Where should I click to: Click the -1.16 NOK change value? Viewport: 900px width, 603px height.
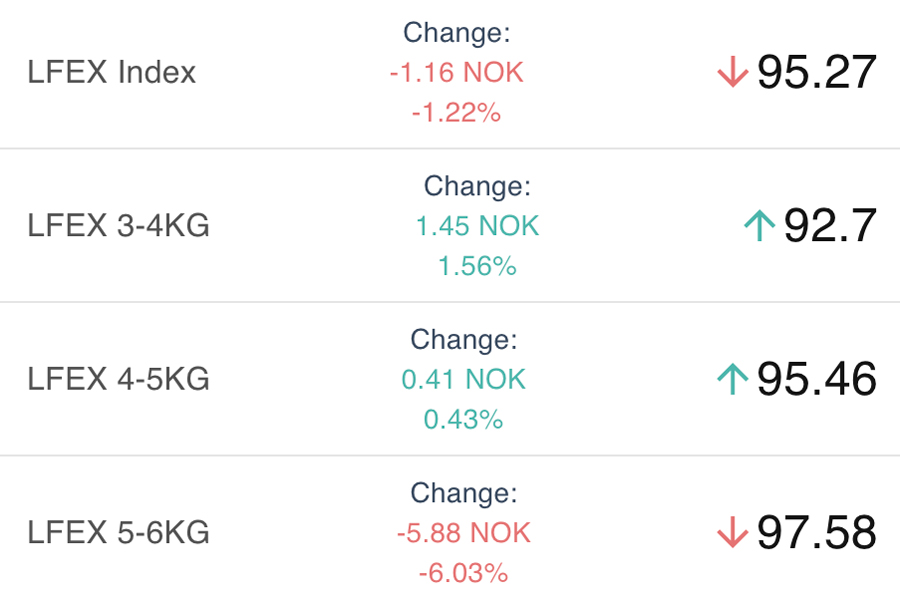click(456, 73)
